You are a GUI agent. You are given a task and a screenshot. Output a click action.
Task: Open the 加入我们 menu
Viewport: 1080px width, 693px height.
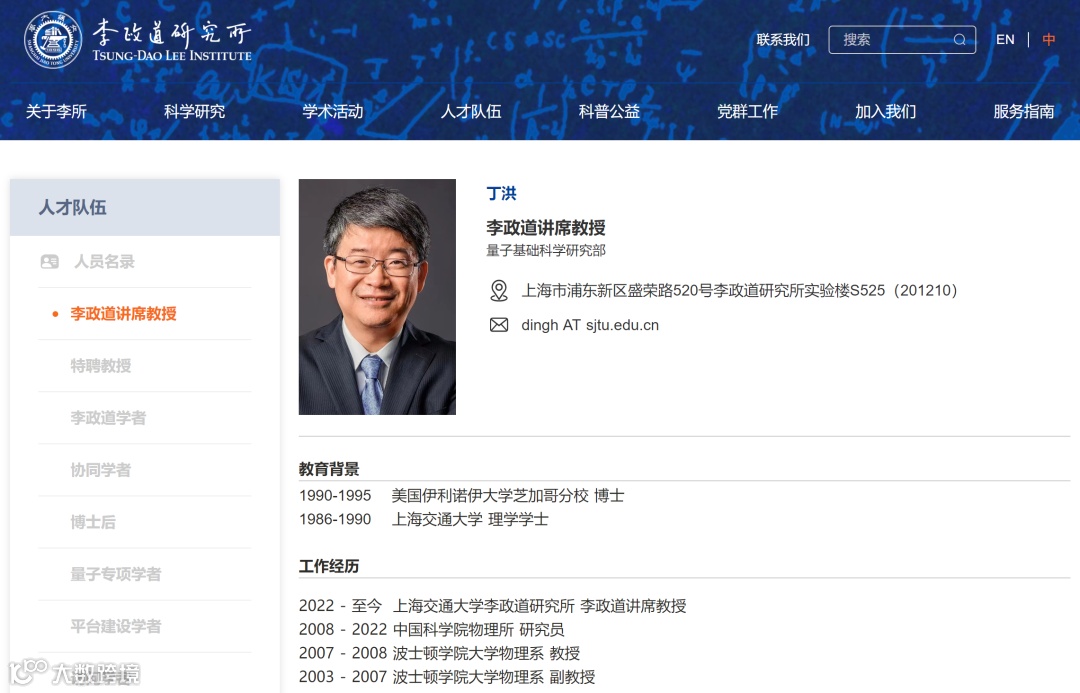click(x=886, y=112)
